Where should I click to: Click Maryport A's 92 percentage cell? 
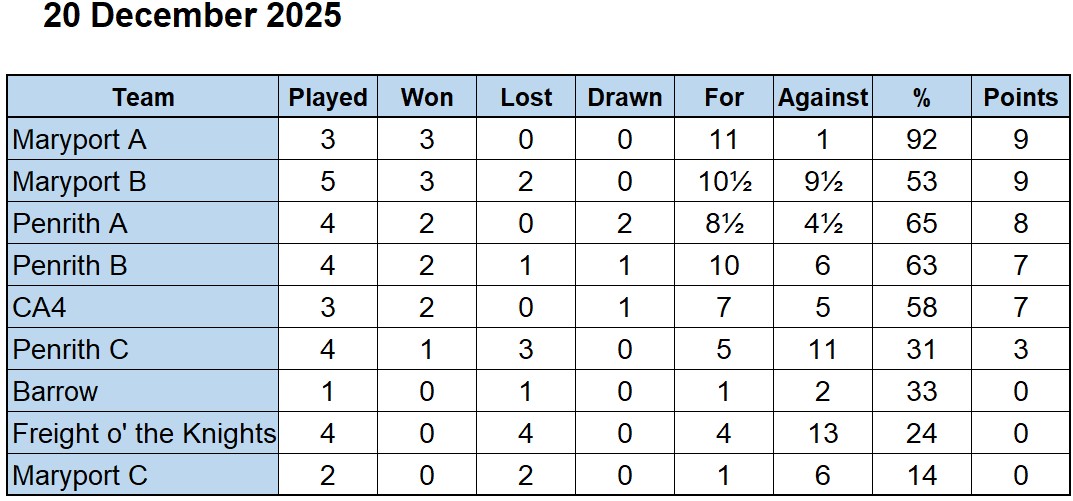pyautogui.click(x=921, y=140)
